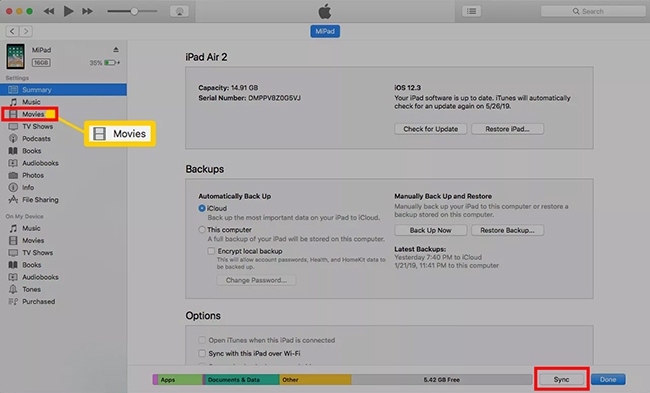The image size is (650, 393).
Task: Click the Restore iPad button
Action: tap(507, 129)
